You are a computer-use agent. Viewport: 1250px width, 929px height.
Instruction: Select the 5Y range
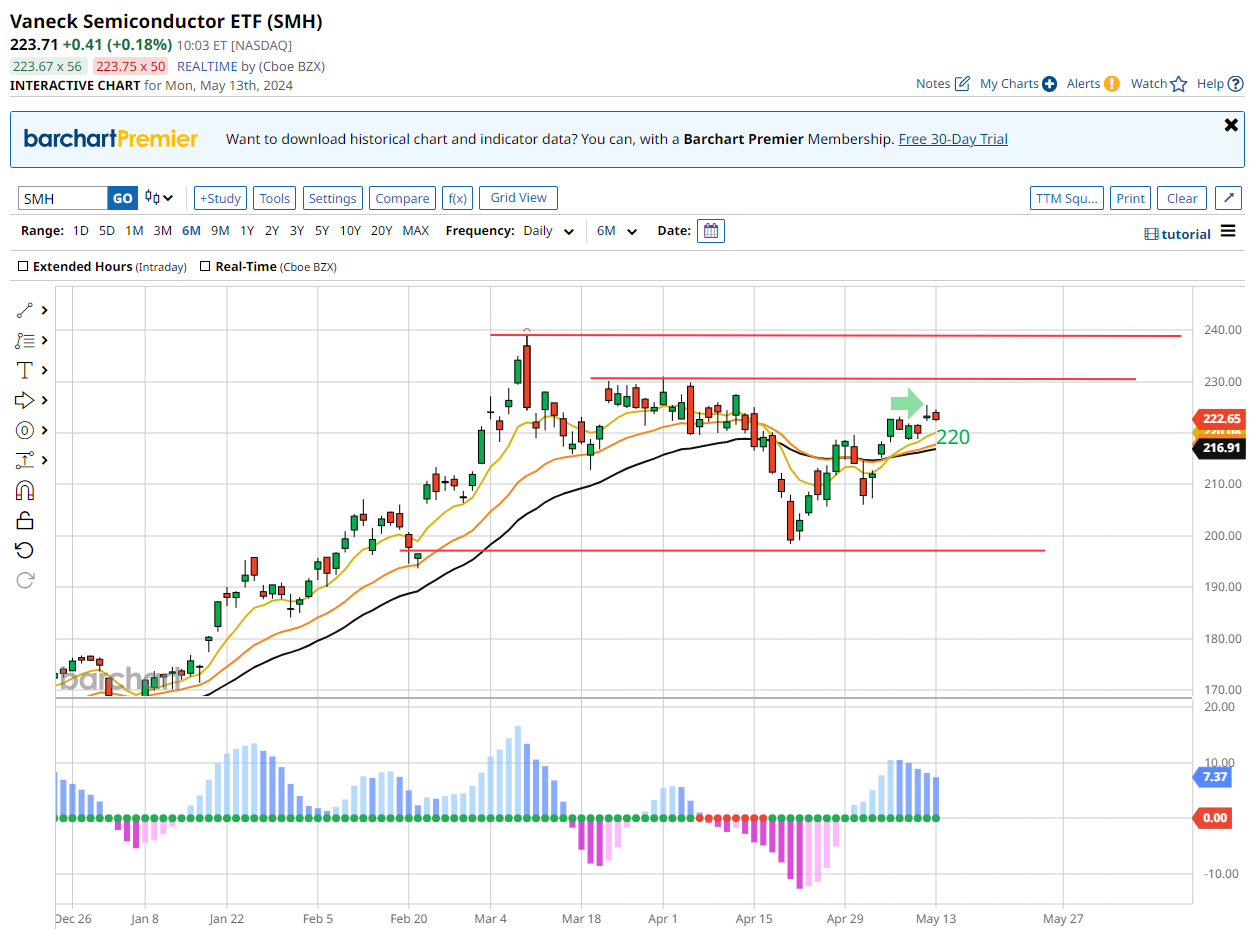click(x=322, y=231)
